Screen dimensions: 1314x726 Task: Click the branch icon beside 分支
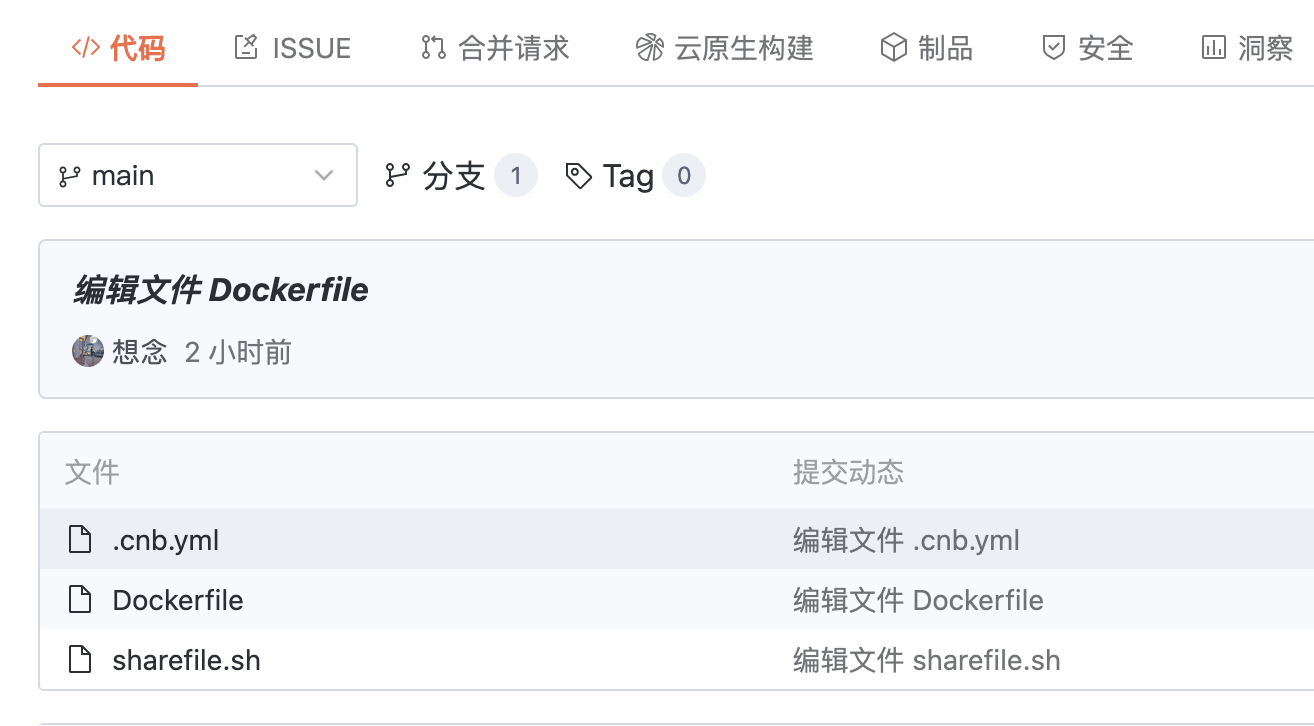tap(397, 176)
